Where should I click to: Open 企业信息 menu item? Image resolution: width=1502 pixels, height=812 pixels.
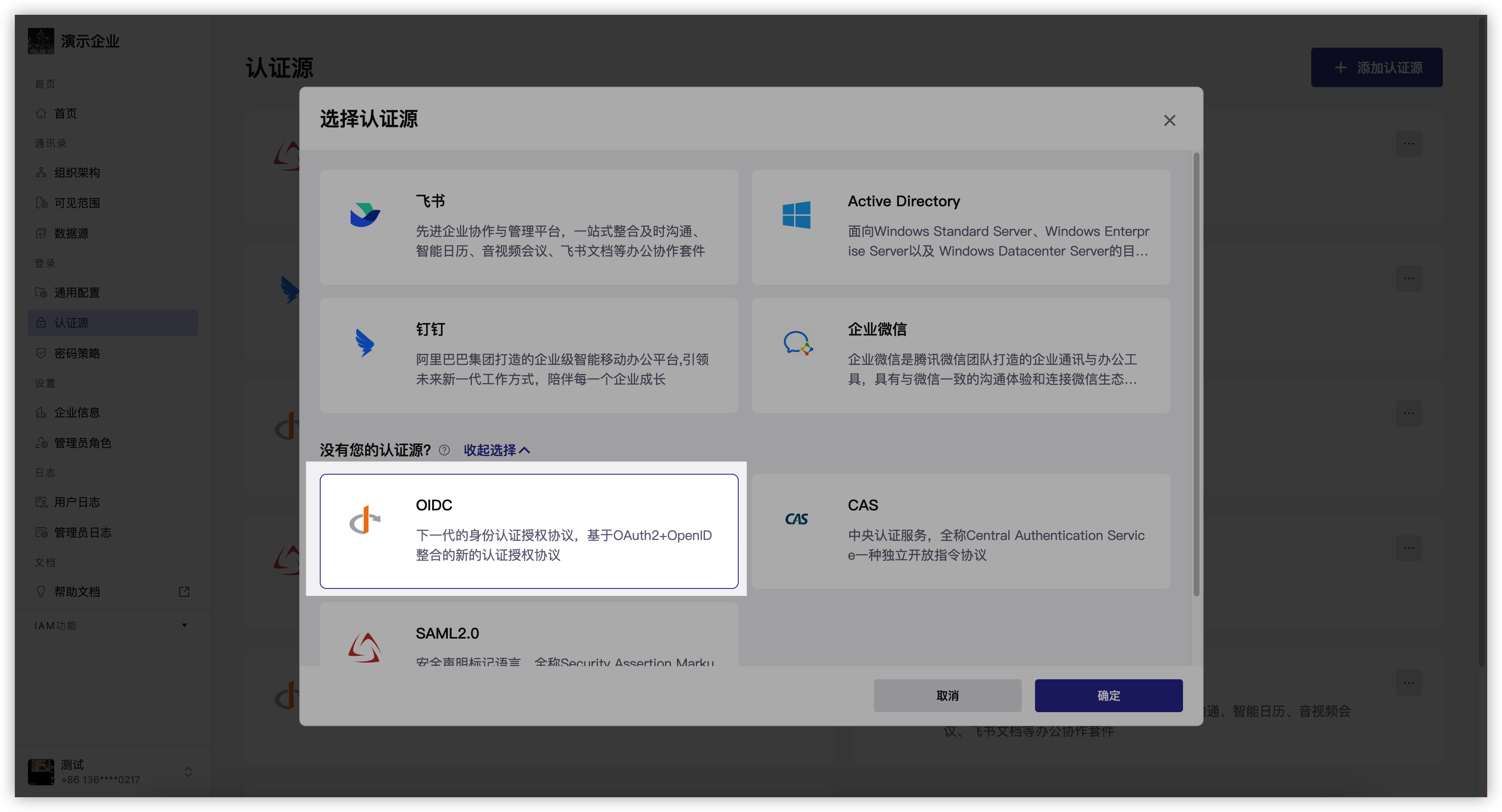coord(113,413)
